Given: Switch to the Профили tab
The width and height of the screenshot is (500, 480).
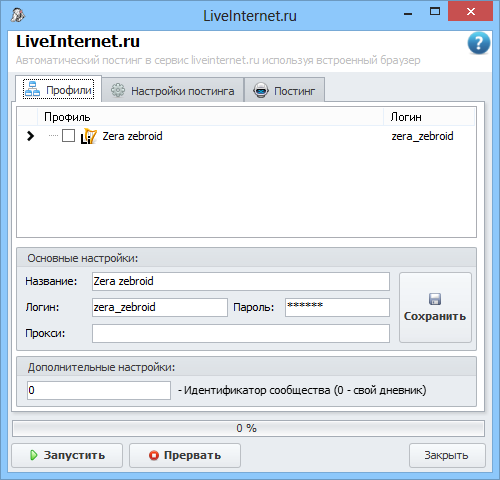Looking at the screenshot, I should (x=59, y=89).
